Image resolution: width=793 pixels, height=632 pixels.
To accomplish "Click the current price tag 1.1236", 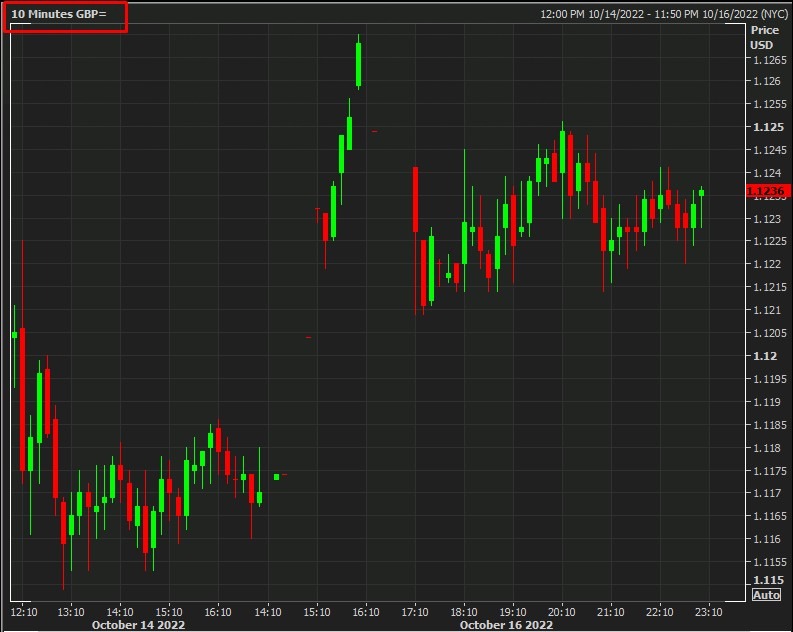I will [x=768, y=191].
